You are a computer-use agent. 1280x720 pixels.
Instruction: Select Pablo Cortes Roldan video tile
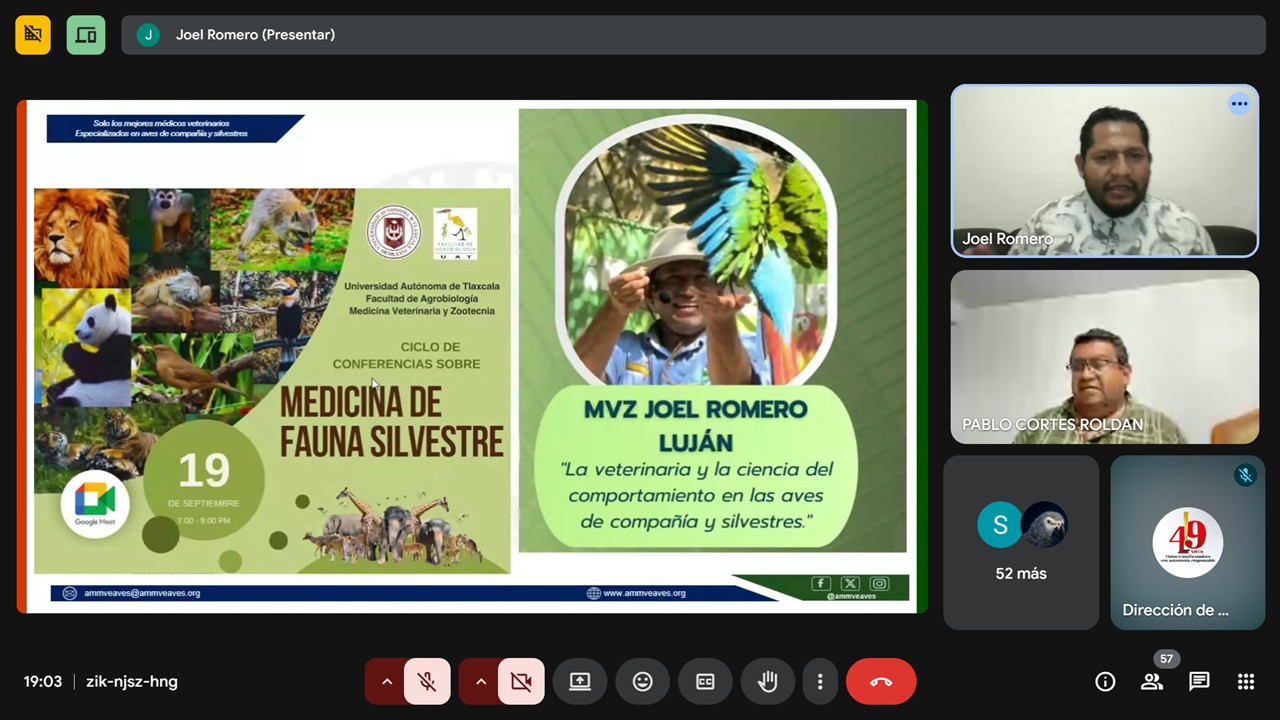pos(1104,357)
